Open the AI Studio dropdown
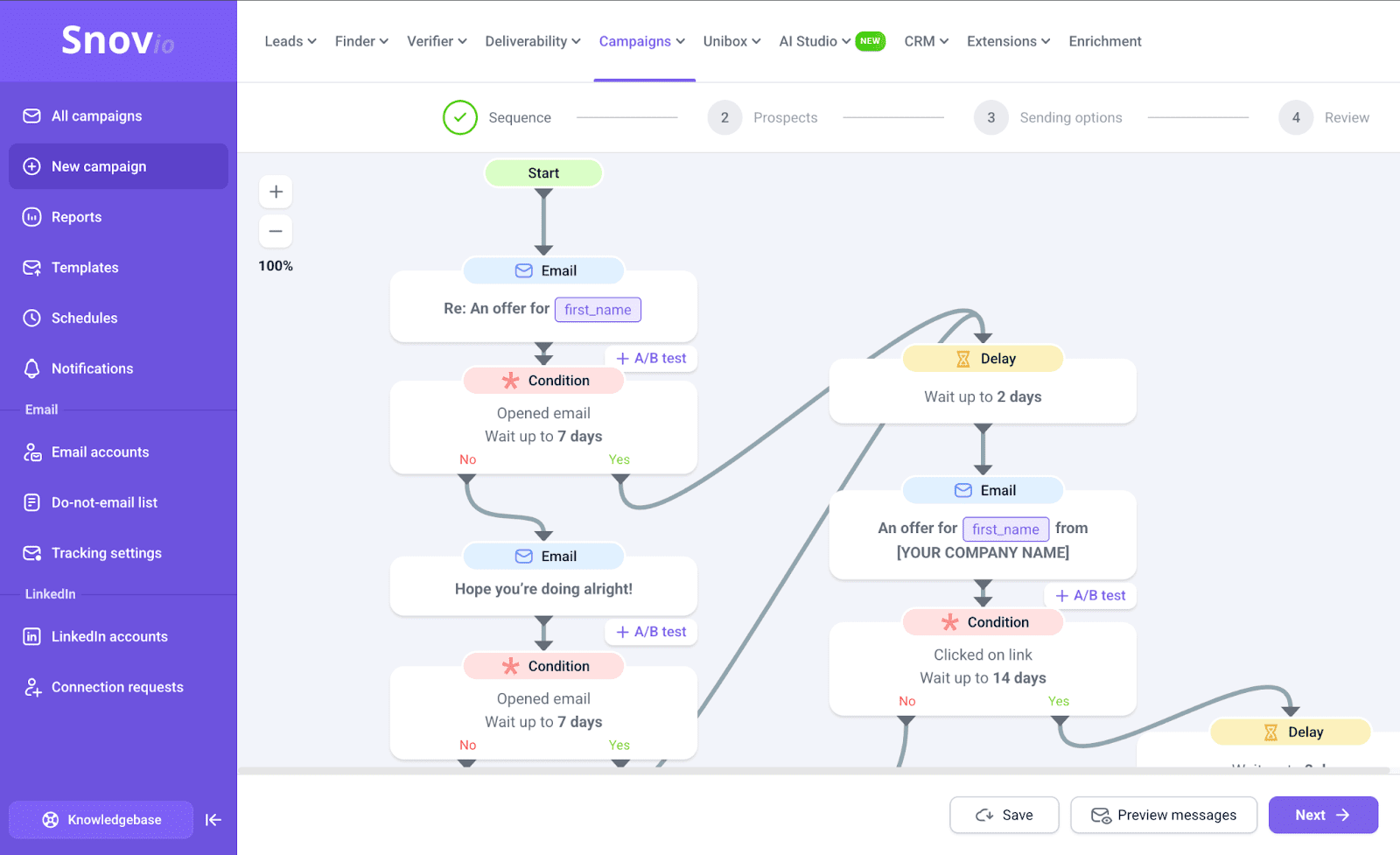This screenshot has height=855, width=1400. [814, 41]
